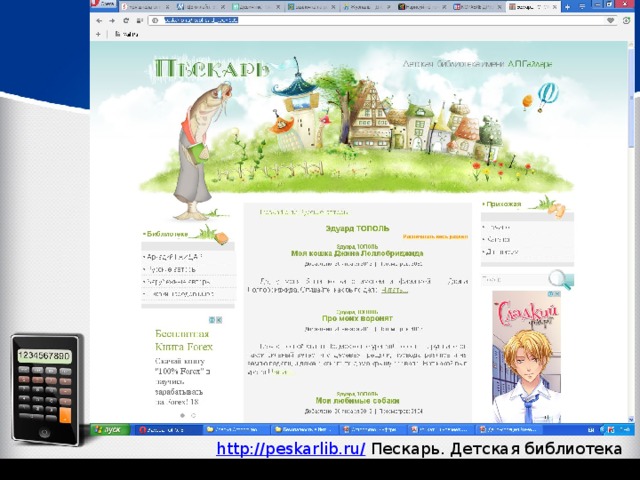Select the first Forex ad carousel dot
640x480 pixels.
coord(182,416)
